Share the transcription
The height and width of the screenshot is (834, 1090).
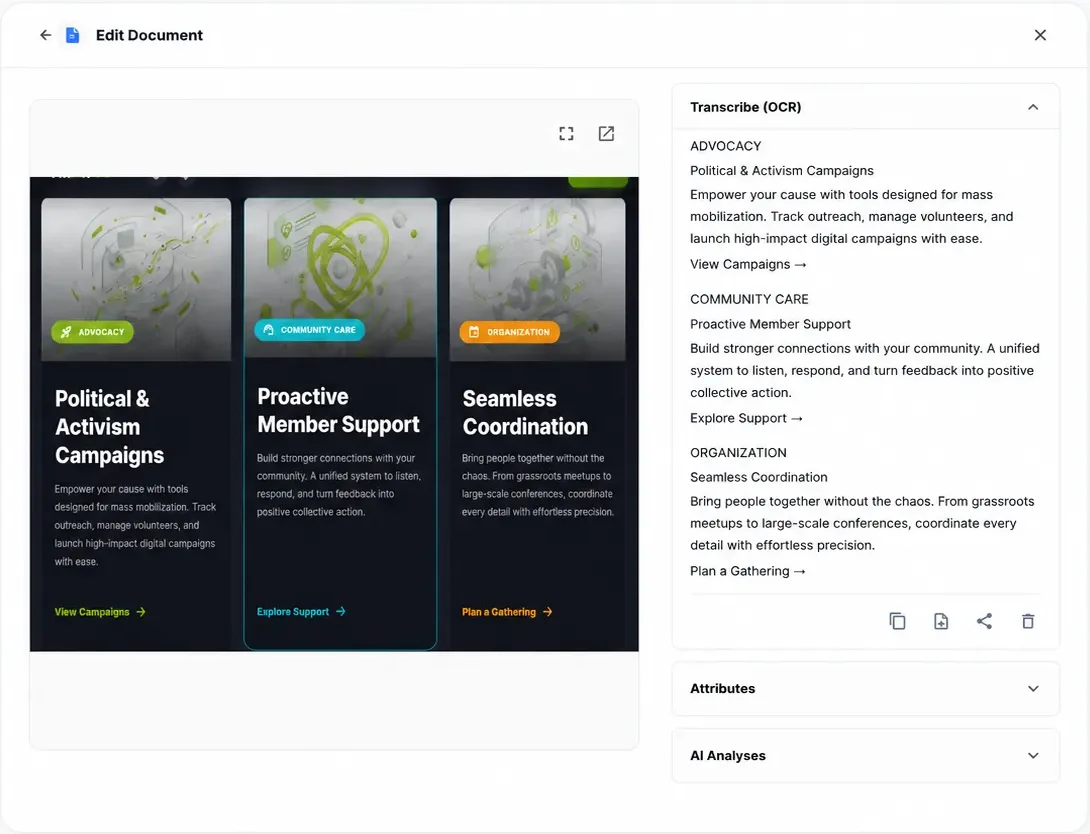tap(984, 621)
